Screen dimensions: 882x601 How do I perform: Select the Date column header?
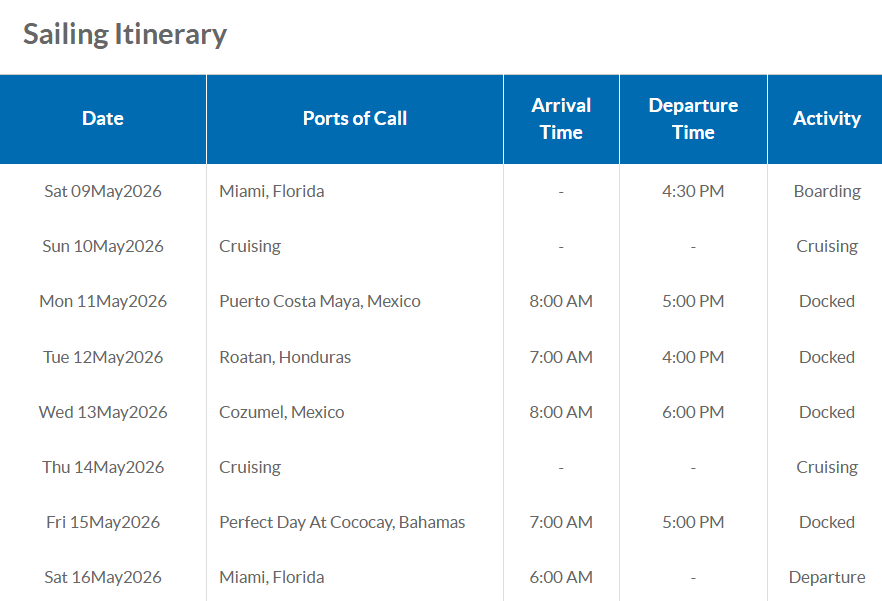(103, 118)
